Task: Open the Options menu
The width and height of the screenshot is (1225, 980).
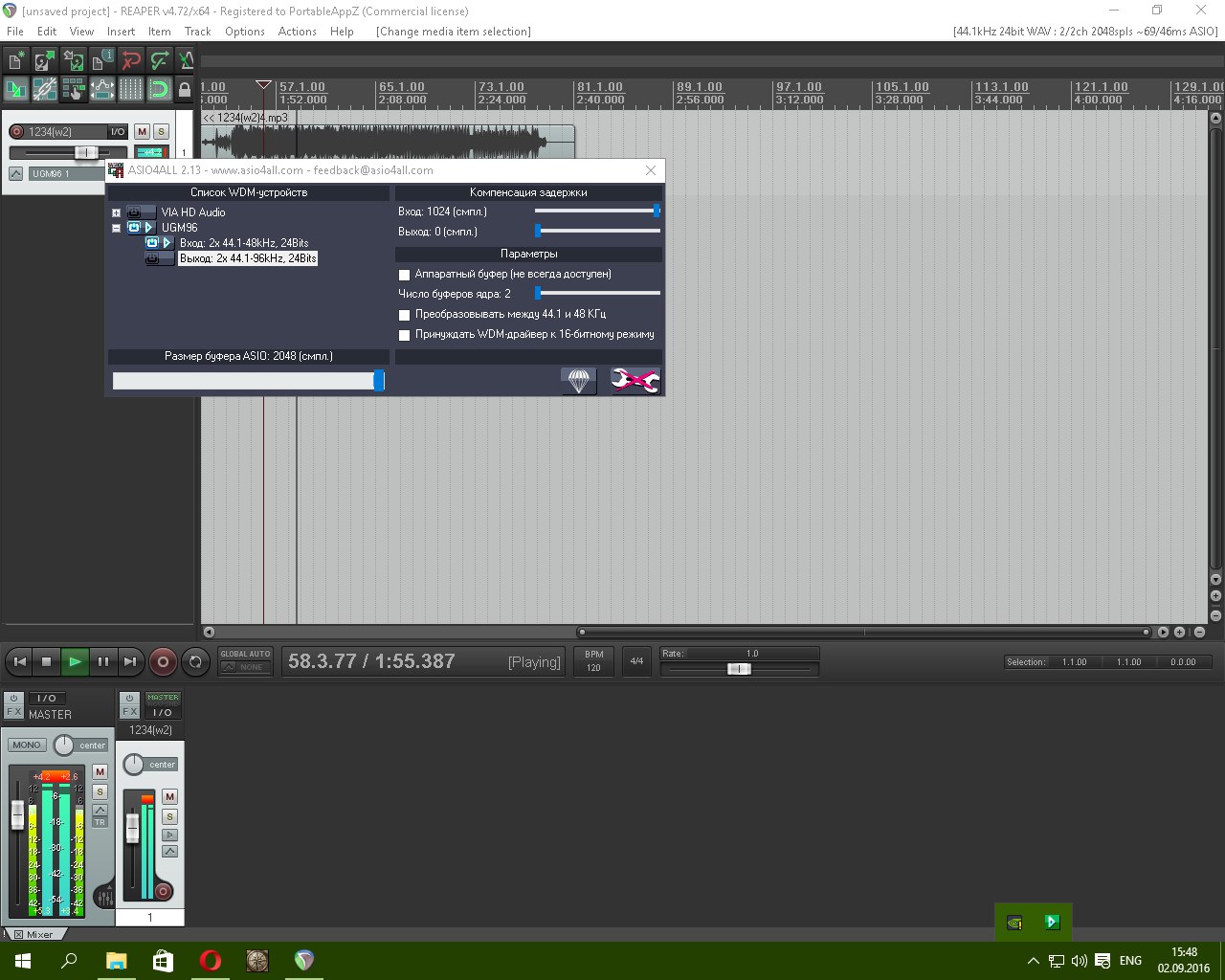Action: tap(245, 32)
